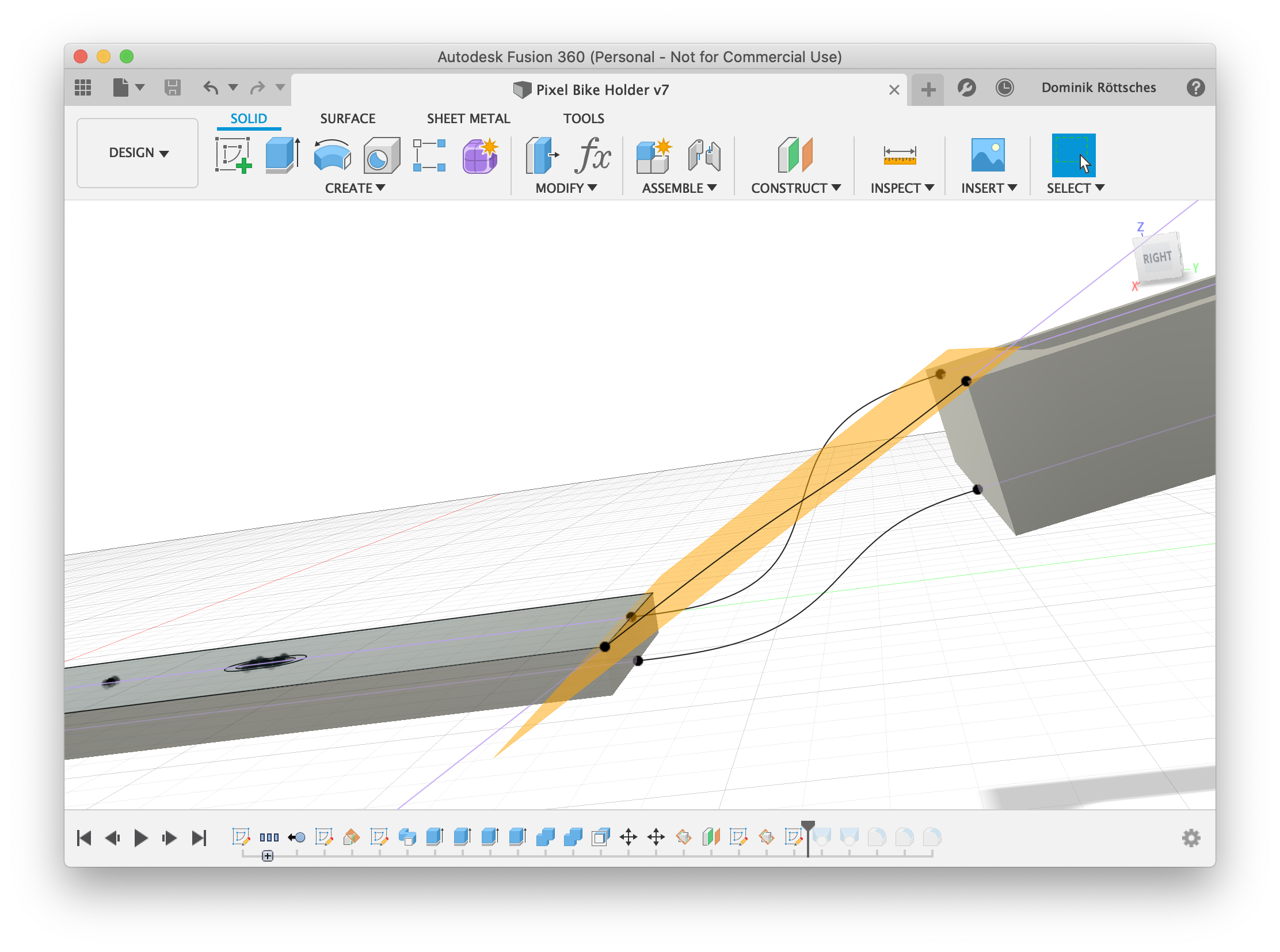The image size is (1280, 952).
Task: Click the Joint icon in Assemble
Action: pos(704,155)
